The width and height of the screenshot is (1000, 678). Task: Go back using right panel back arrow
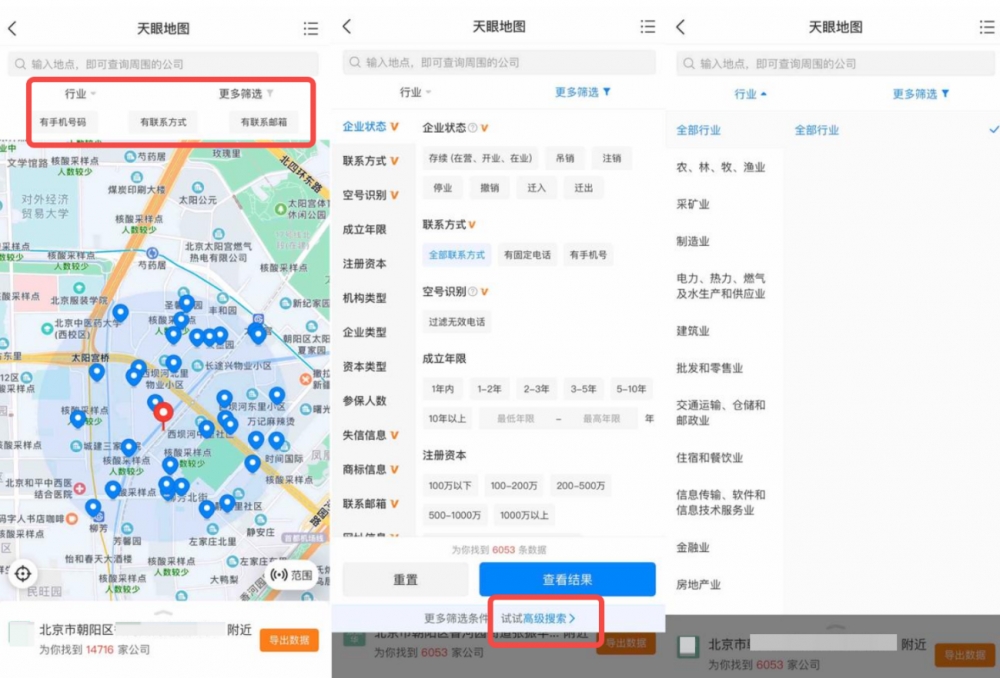coord(680,27)
